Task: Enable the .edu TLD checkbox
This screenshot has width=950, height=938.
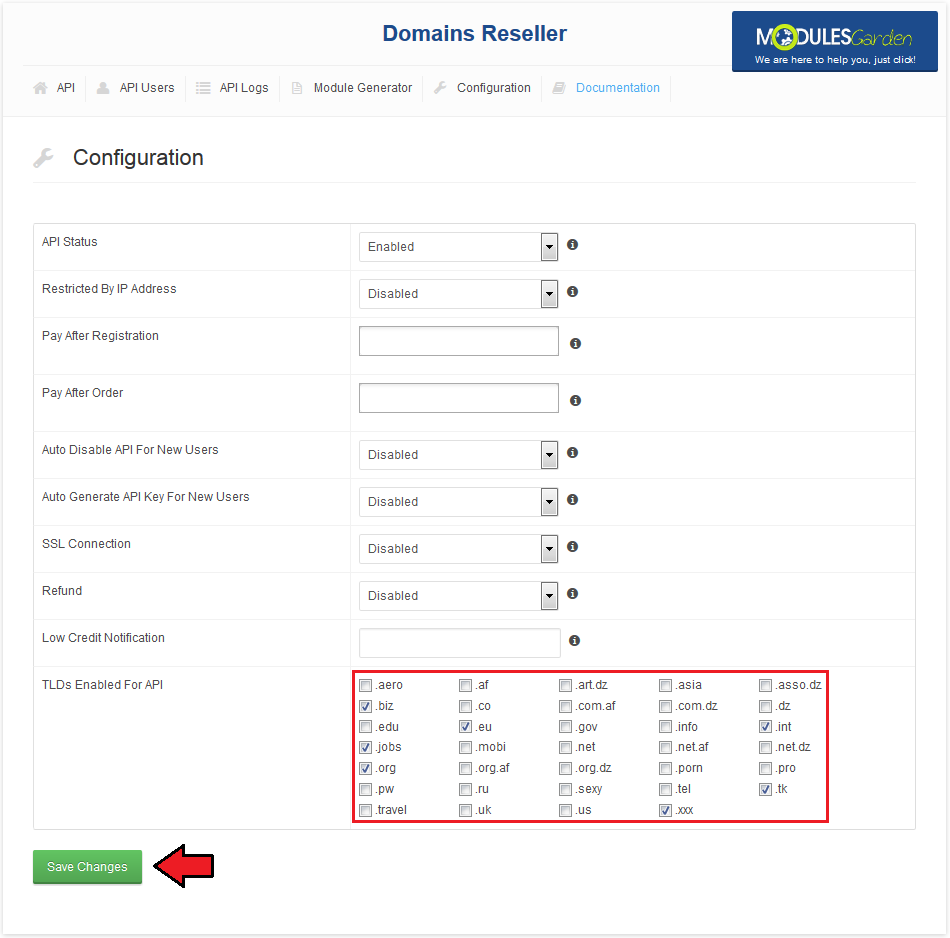Action: [x=365, y=727]
